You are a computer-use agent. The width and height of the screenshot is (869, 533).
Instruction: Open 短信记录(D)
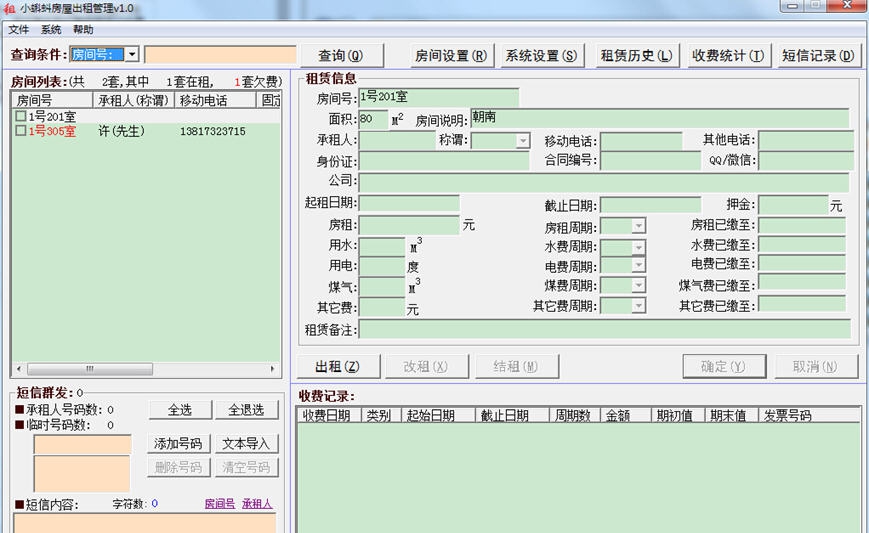point(818,55)
